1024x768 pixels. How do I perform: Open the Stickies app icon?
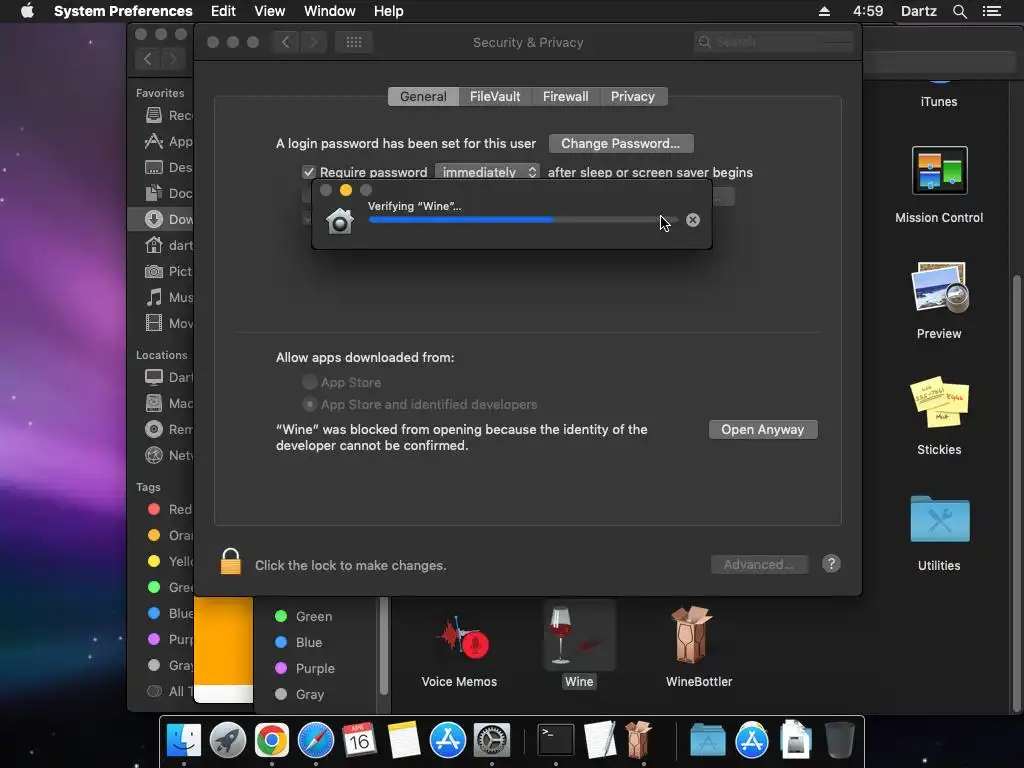939,402
